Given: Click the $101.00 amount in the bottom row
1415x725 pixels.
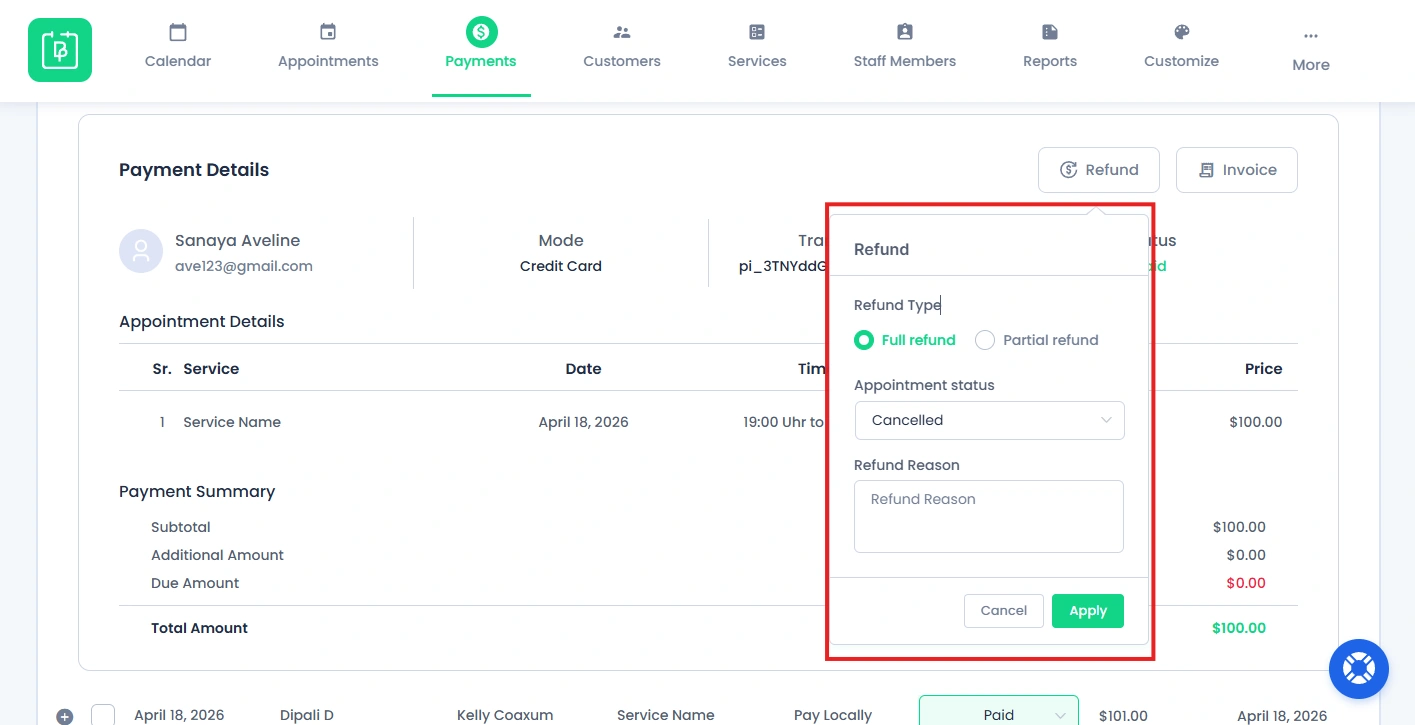Looking at the screenshot, I should [1123, 715].
